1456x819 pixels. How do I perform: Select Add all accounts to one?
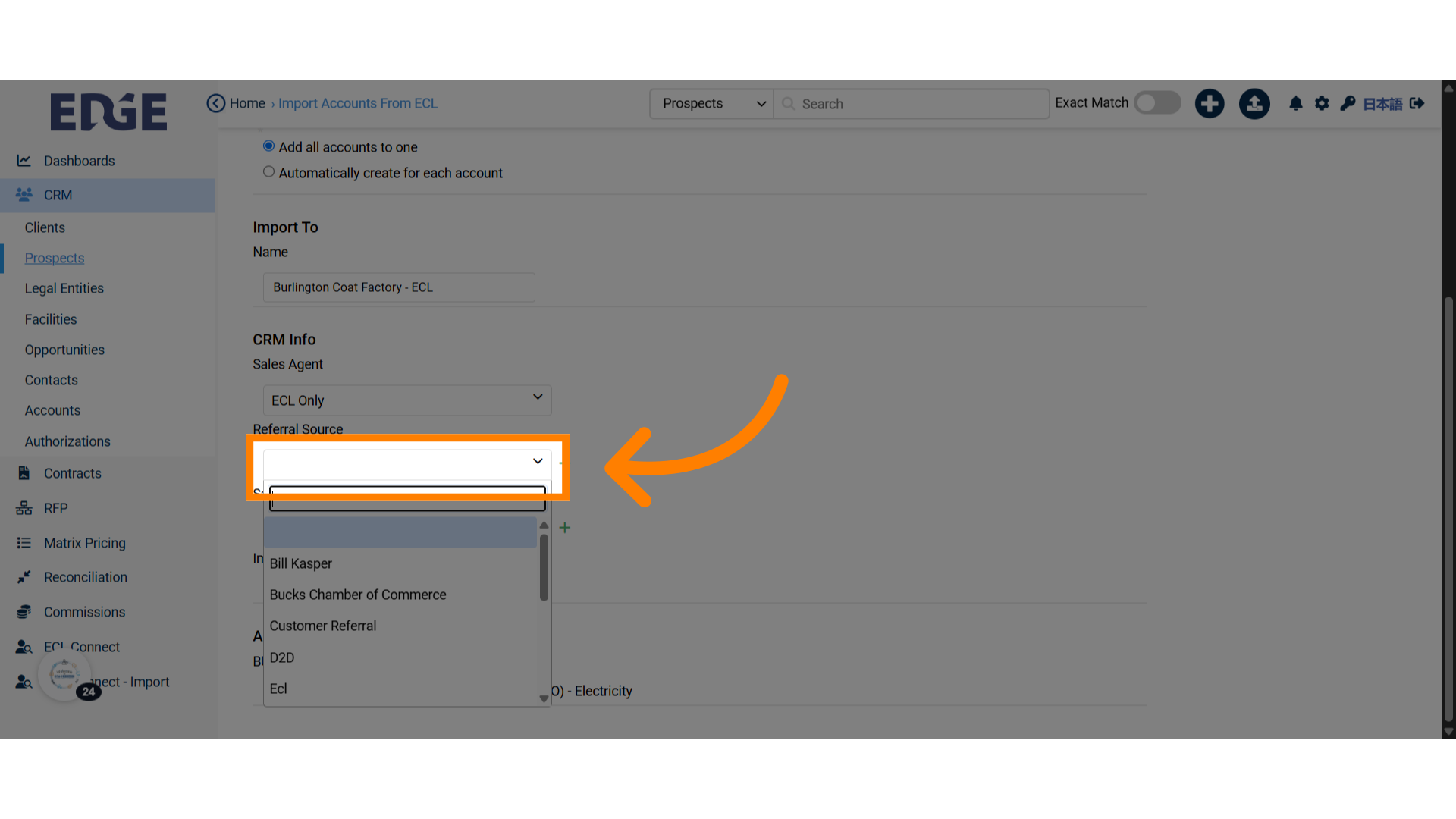click(268, 146)
